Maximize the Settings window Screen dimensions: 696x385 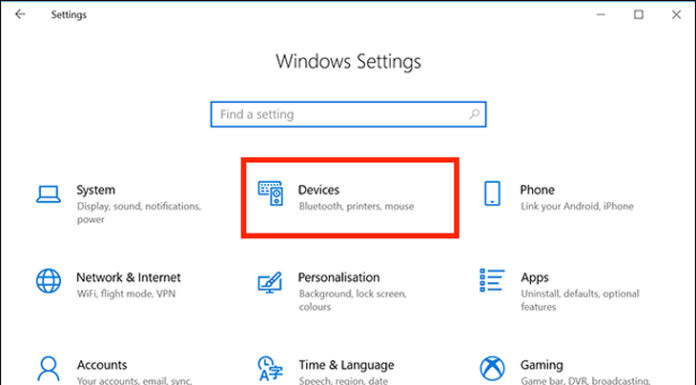[x=638, y=15]
